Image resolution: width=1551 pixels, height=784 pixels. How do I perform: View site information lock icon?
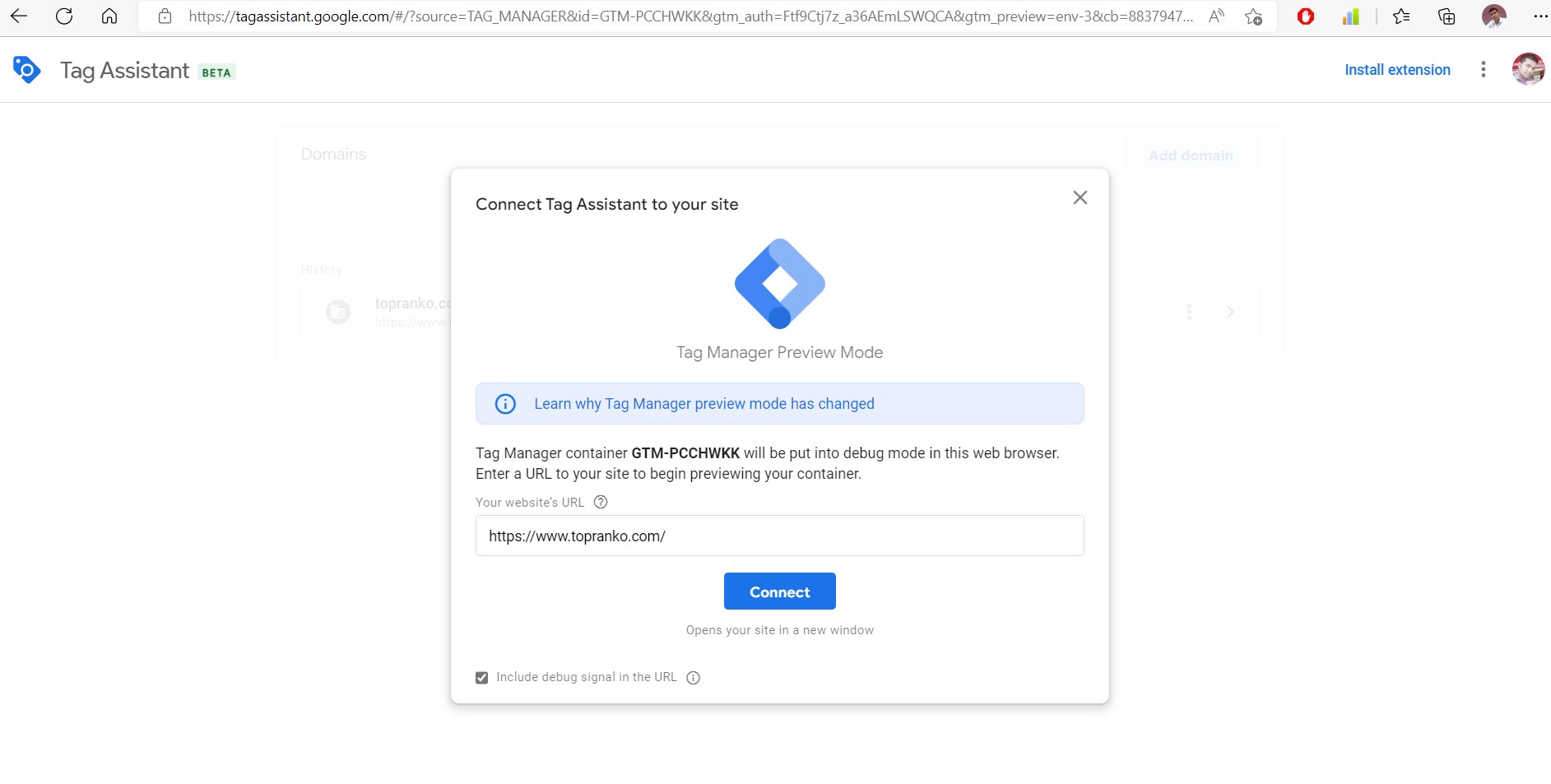tap(165, 16)
